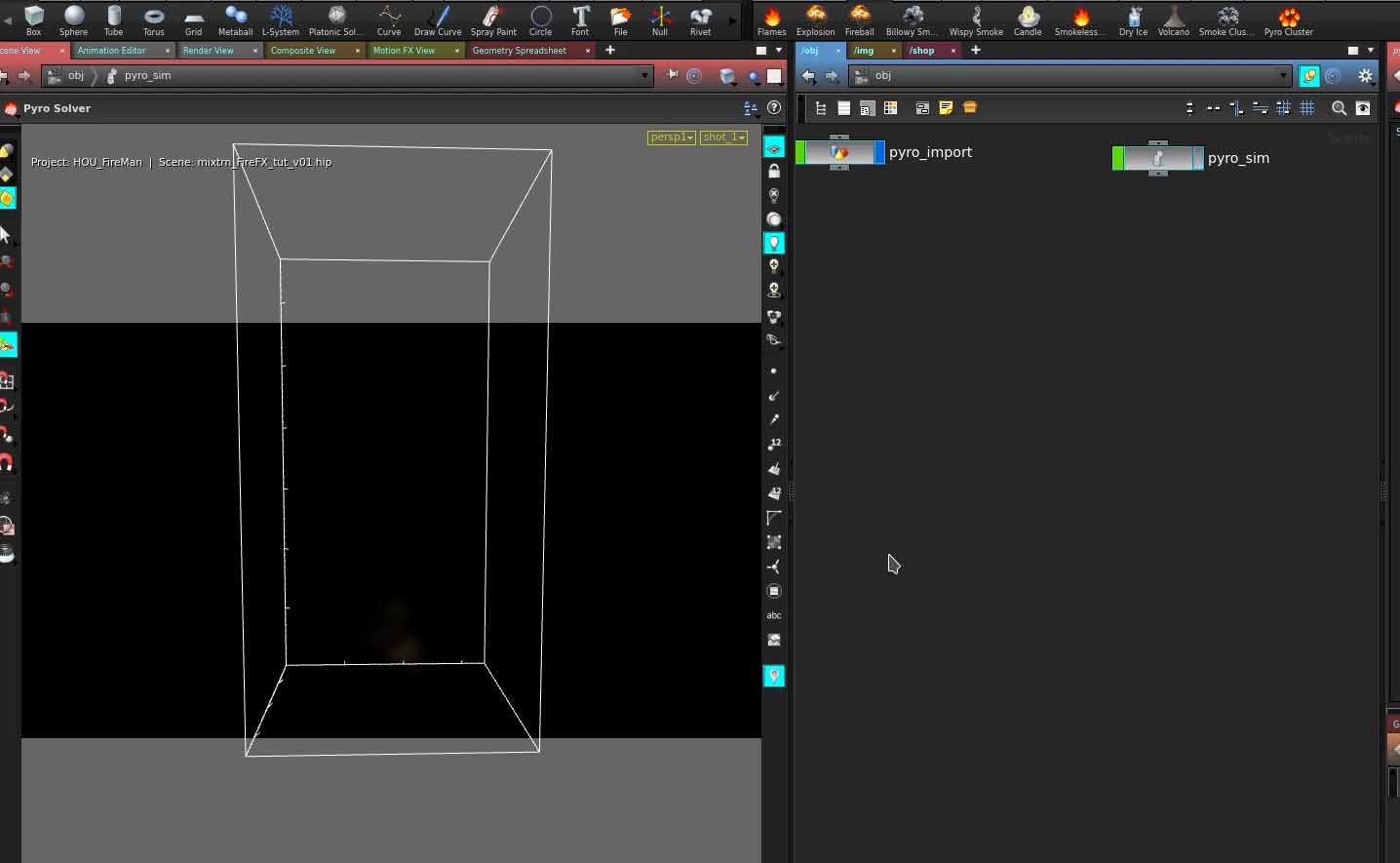Click the obj path in scene view
1400x863 pixels.
(75, 75)
